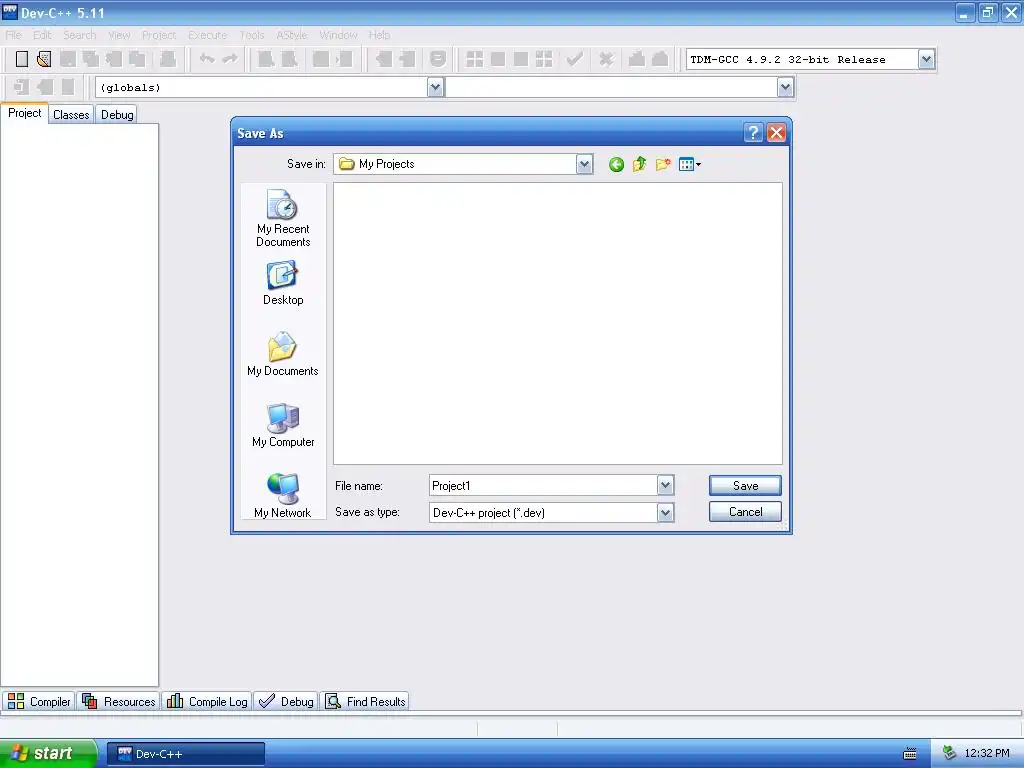Click the Save toolbar icon in Dev-C++

[67, 59]
